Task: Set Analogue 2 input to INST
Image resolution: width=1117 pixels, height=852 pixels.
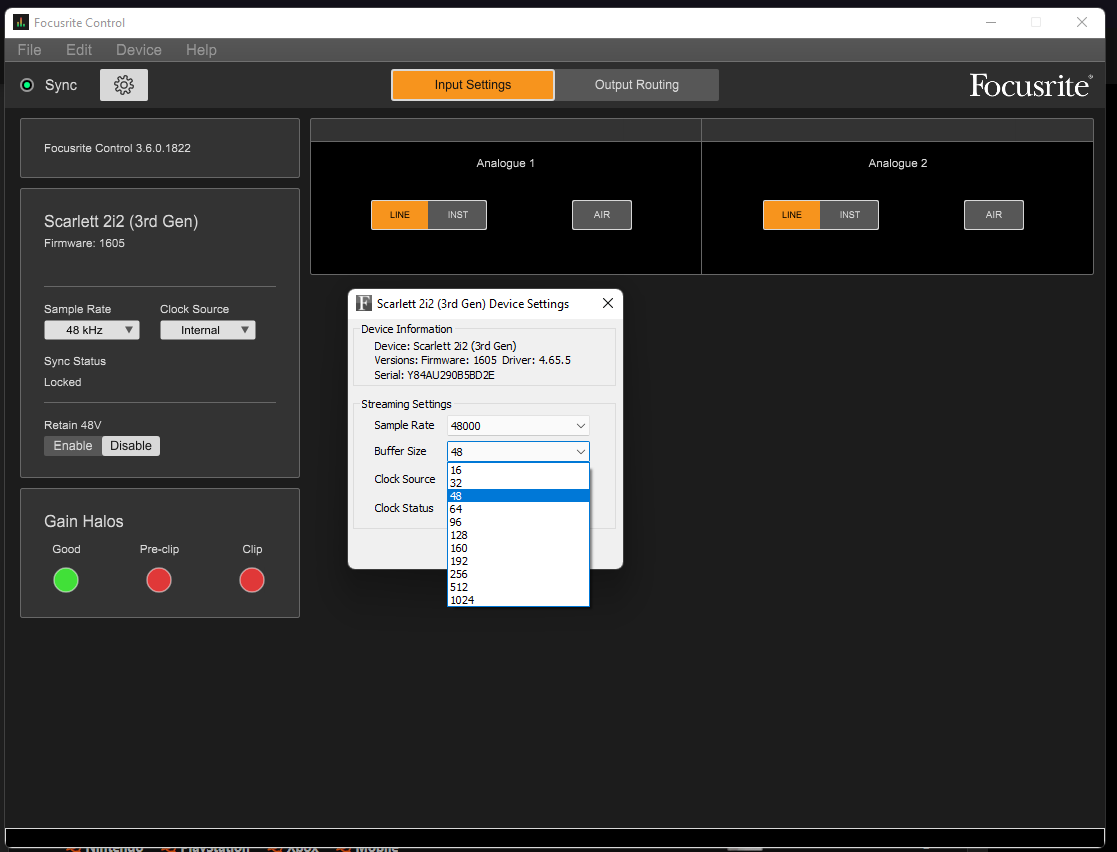Action: click(849, 215)
